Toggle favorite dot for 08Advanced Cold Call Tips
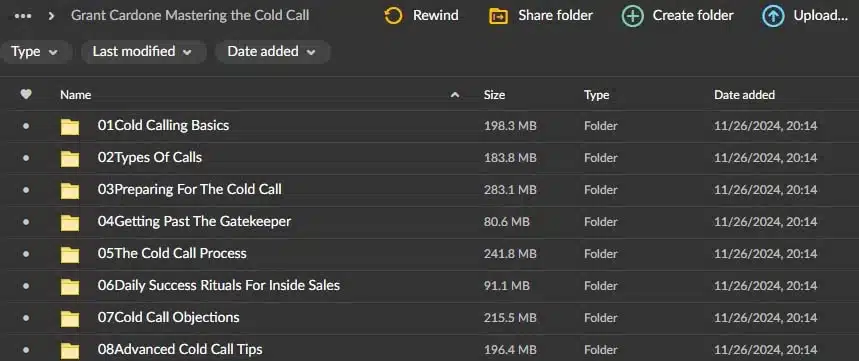The height and width of the screenshot is (361, 859). tap(26, 349)
